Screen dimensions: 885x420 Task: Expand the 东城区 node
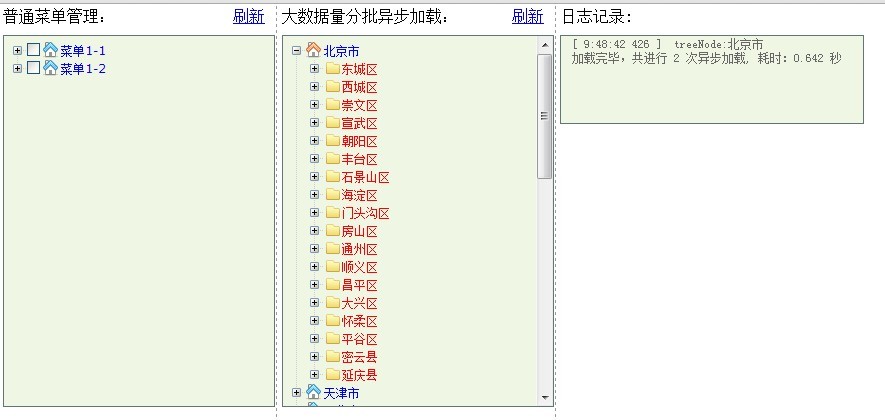315,69
